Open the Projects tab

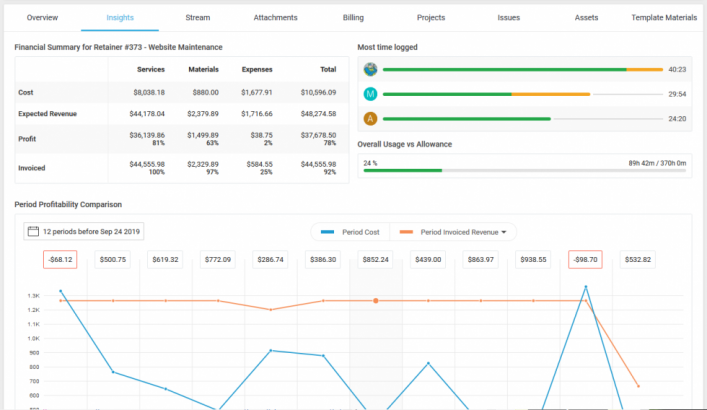pos(431,18)
